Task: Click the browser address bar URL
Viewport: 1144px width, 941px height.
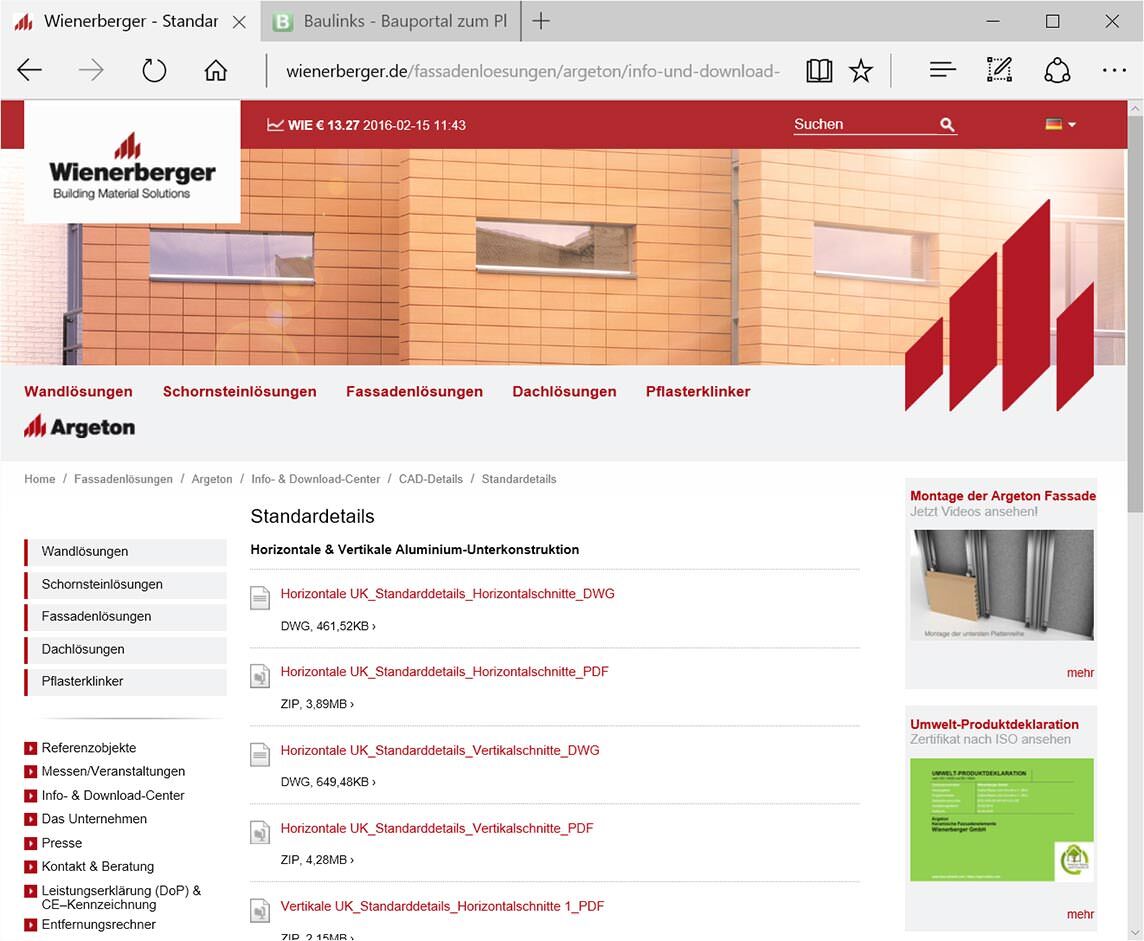Action: click(x=533, y=71)
